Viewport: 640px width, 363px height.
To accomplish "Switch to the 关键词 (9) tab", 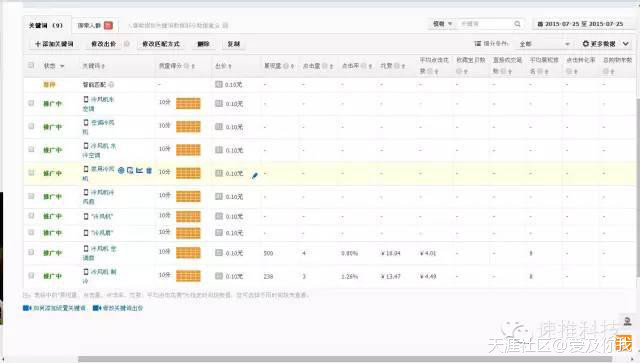I will click(46, 25).
